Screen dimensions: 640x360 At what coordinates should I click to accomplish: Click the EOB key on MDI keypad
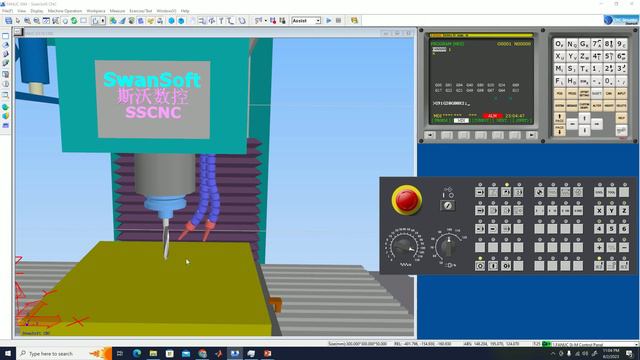coord(584,81)
